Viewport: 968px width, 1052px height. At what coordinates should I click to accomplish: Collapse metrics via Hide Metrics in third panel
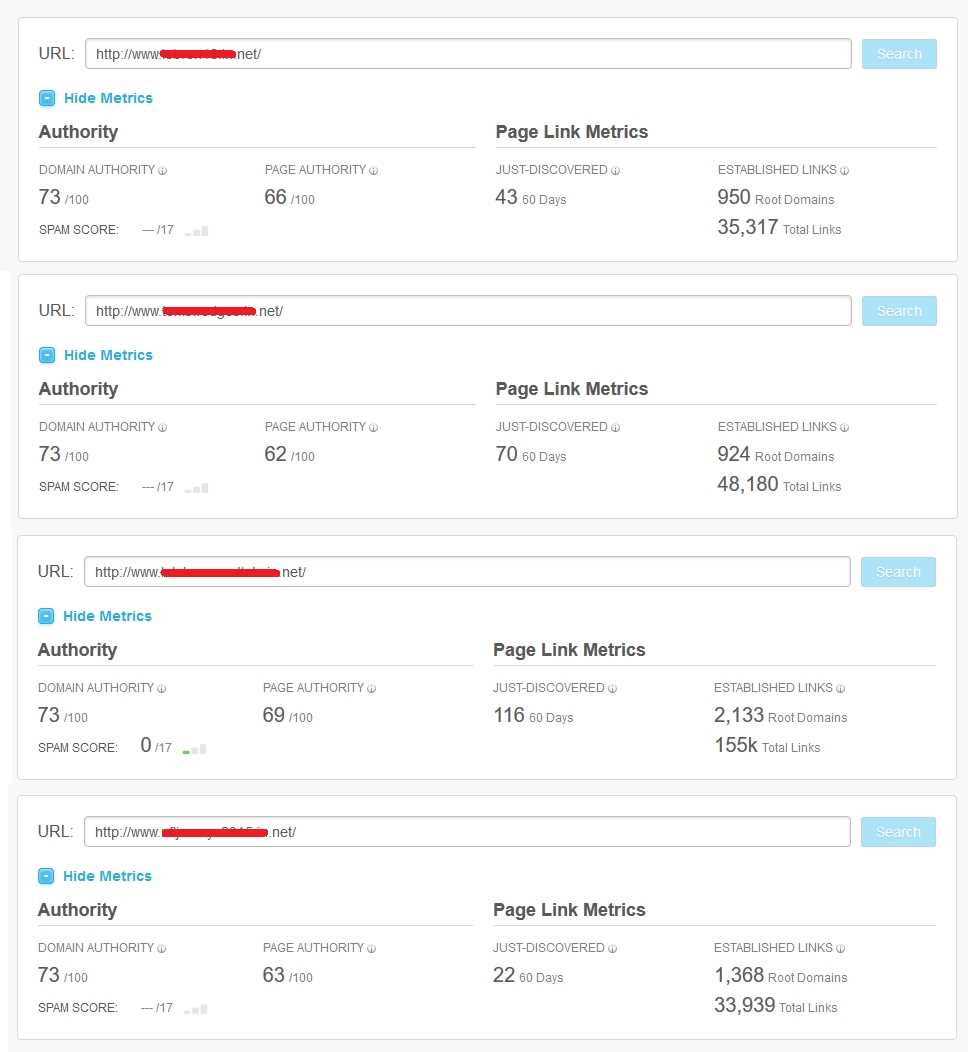pos(107,616)
